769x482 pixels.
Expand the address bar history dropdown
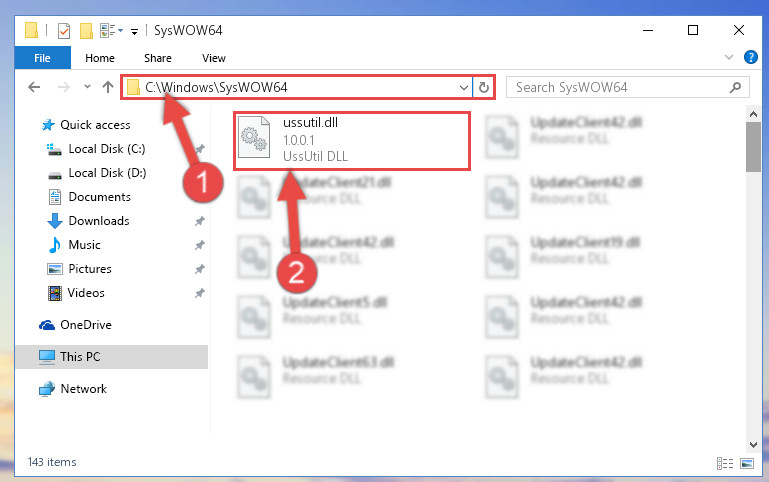[x=463, y=88]
